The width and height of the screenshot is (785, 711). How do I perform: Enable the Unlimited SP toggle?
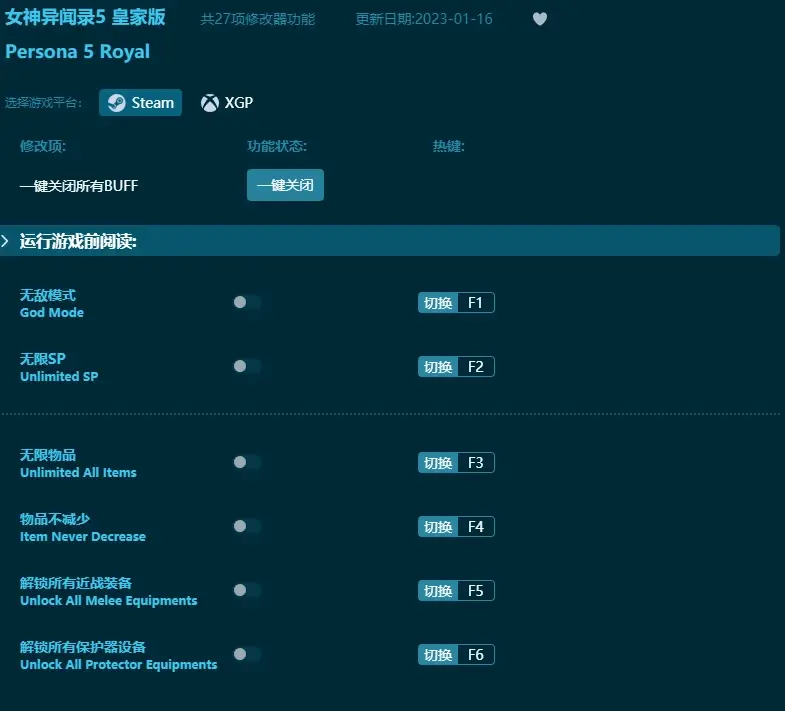247,367
